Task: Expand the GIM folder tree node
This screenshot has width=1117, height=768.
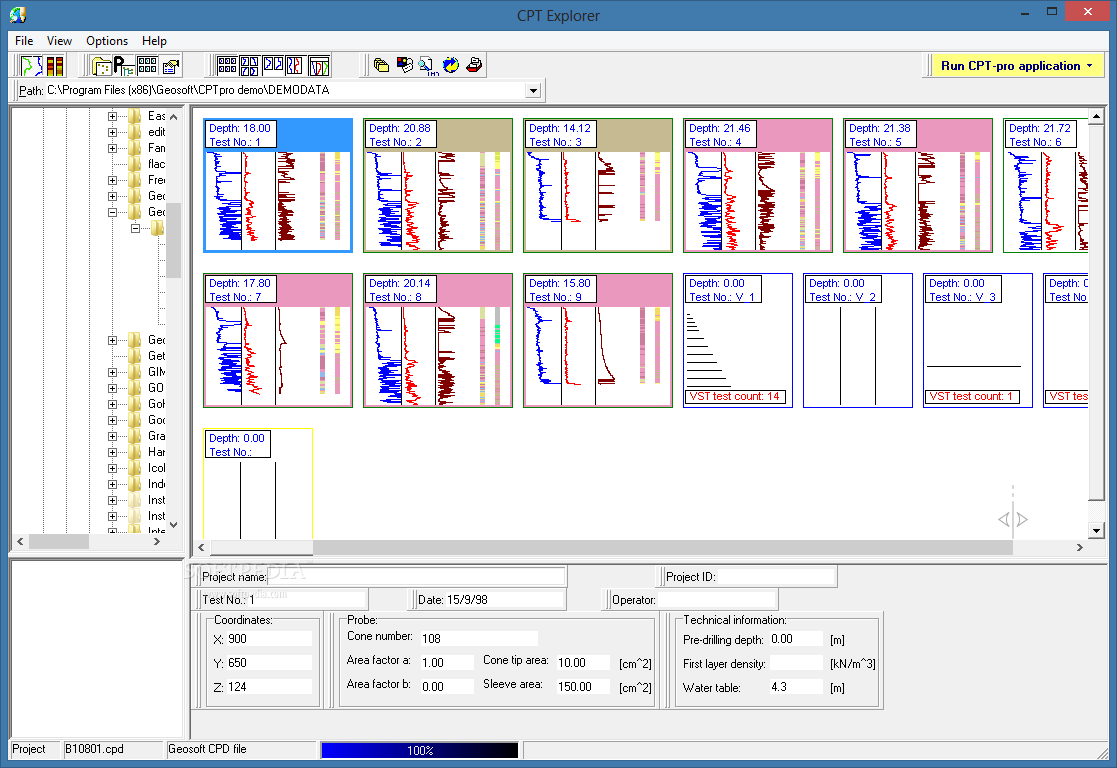Action: coord(113,372)
